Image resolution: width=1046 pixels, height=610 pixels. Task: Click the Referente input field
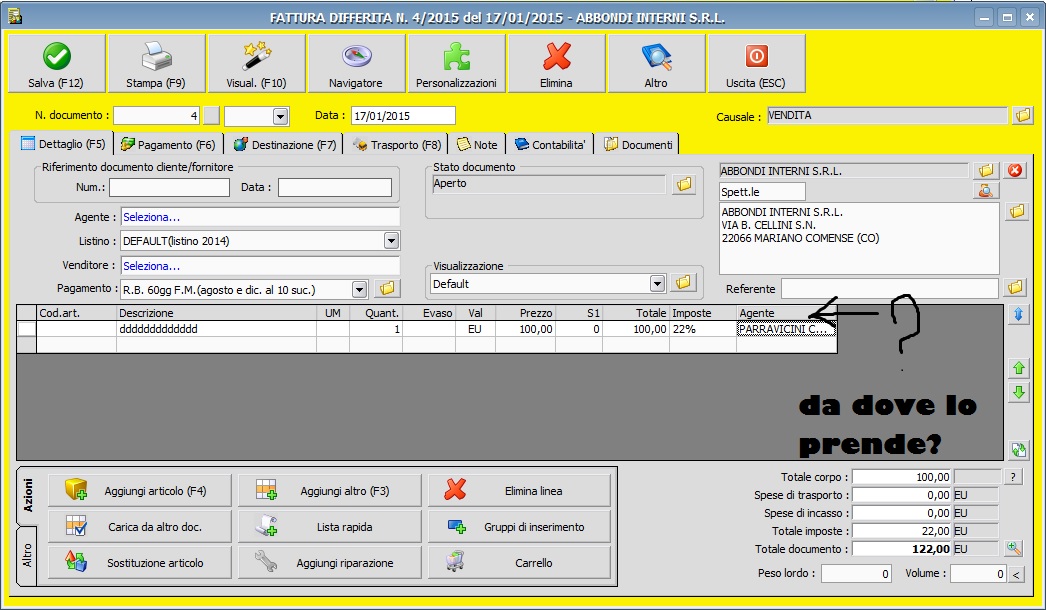click(890, 288)
